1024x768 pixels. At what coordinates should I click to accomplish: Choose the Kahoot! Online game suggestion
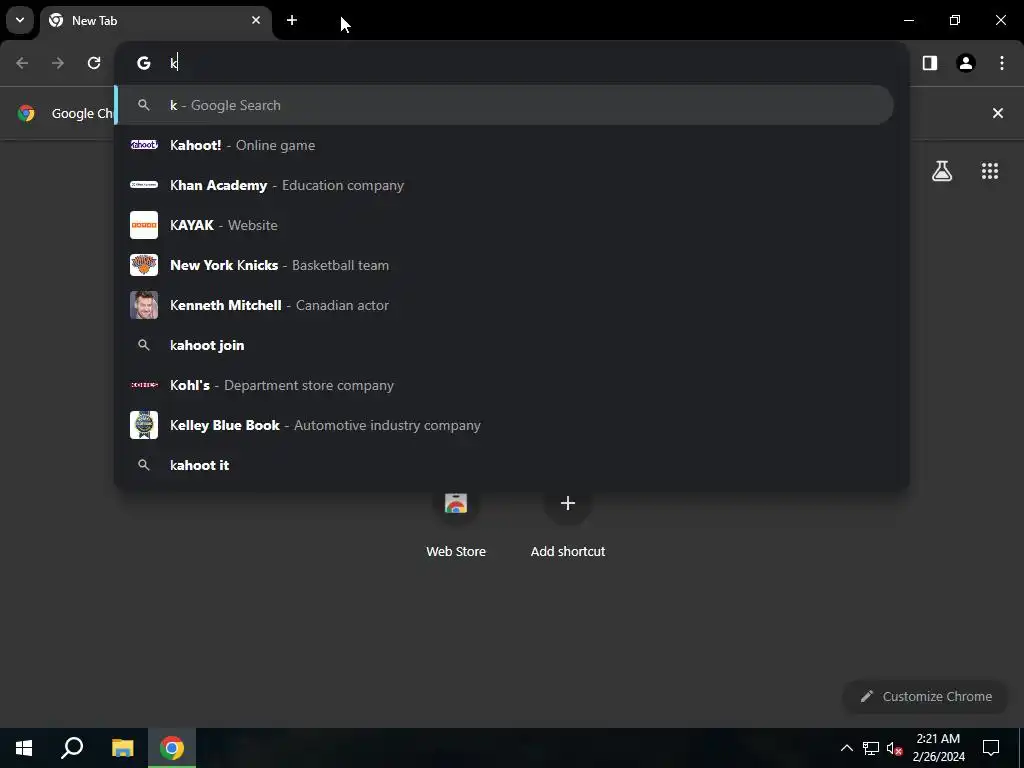pos(511,145)
